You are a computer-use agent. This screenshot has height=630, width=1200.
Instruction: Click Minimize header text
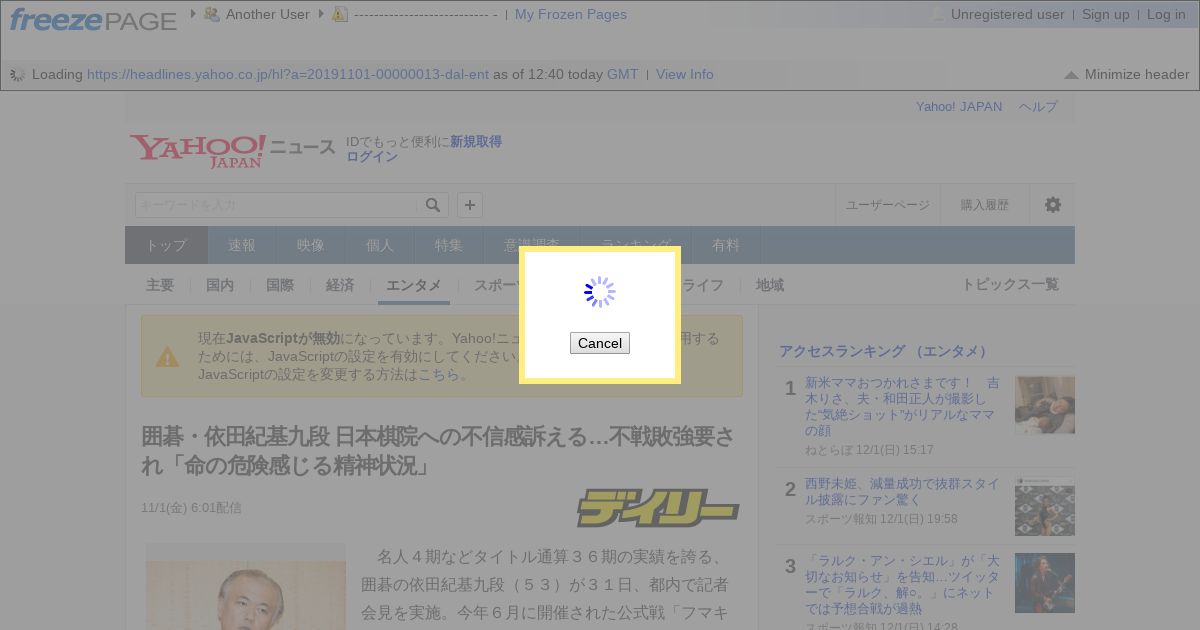(x=1137, y=74)
